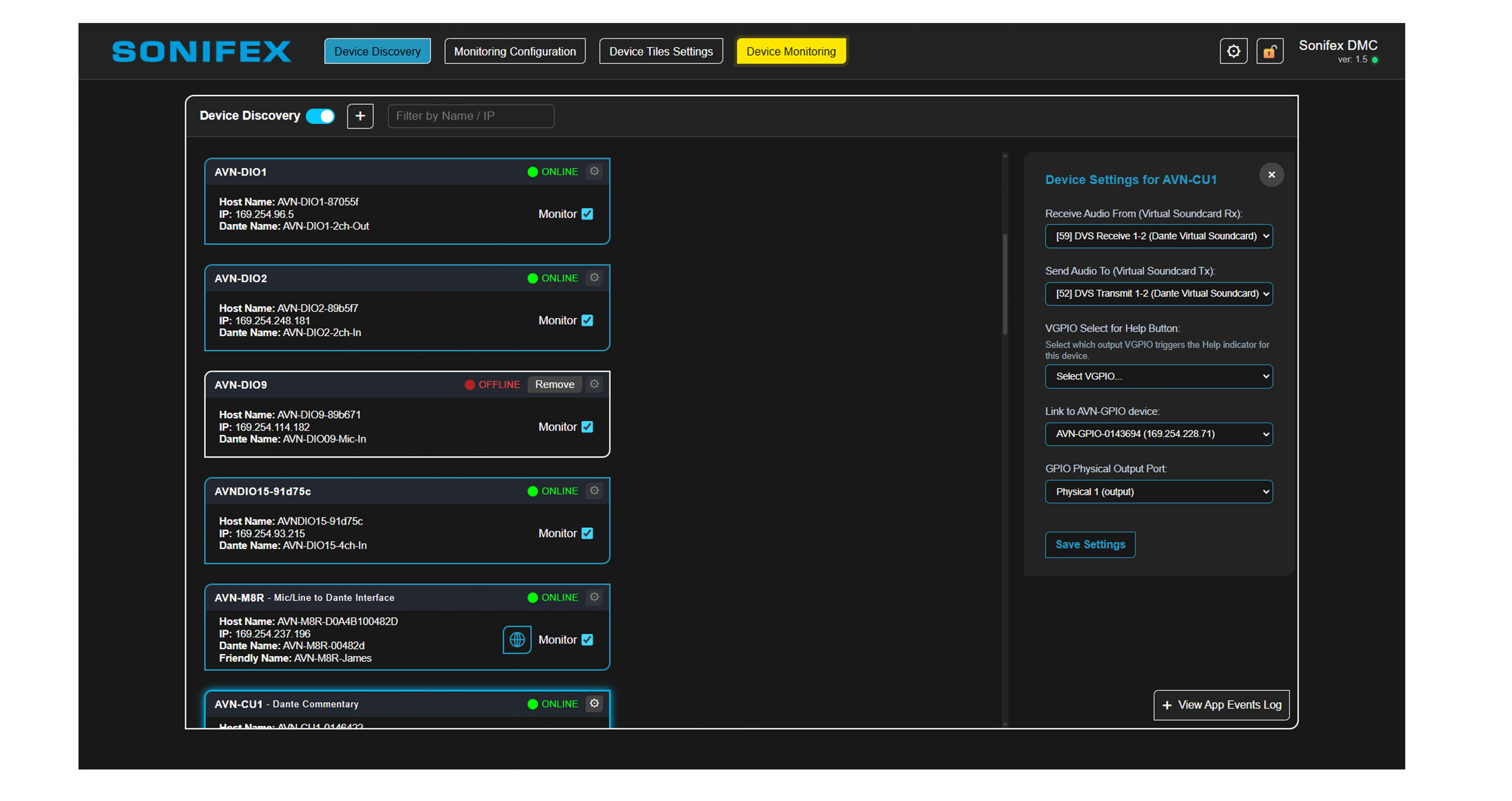Close the AVN-CU1 device settings panel
Image resolution: width=1512 pixels, height=801 pixels.
coord(1271,175)
